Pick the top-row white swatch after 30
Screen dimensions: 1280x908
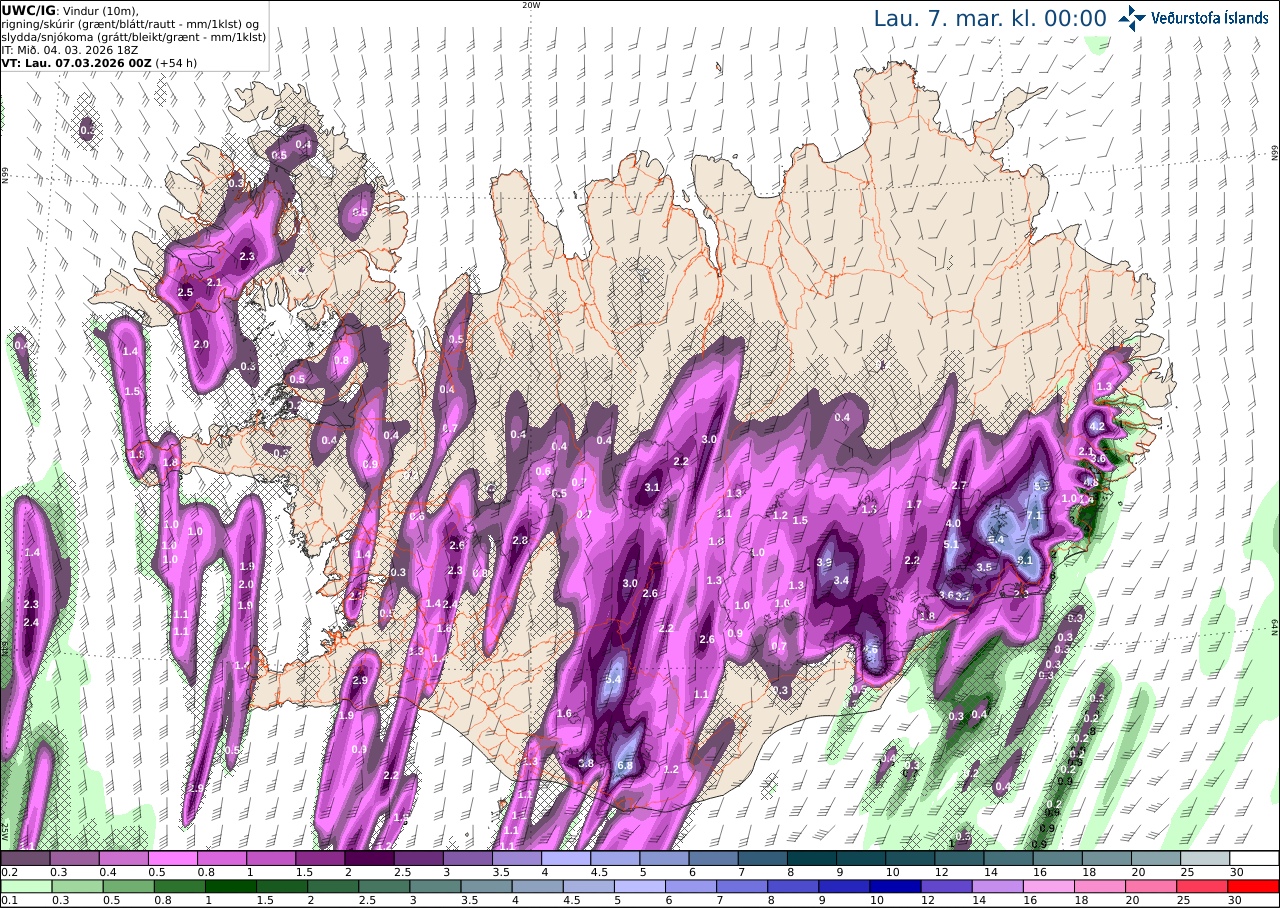1255,858
